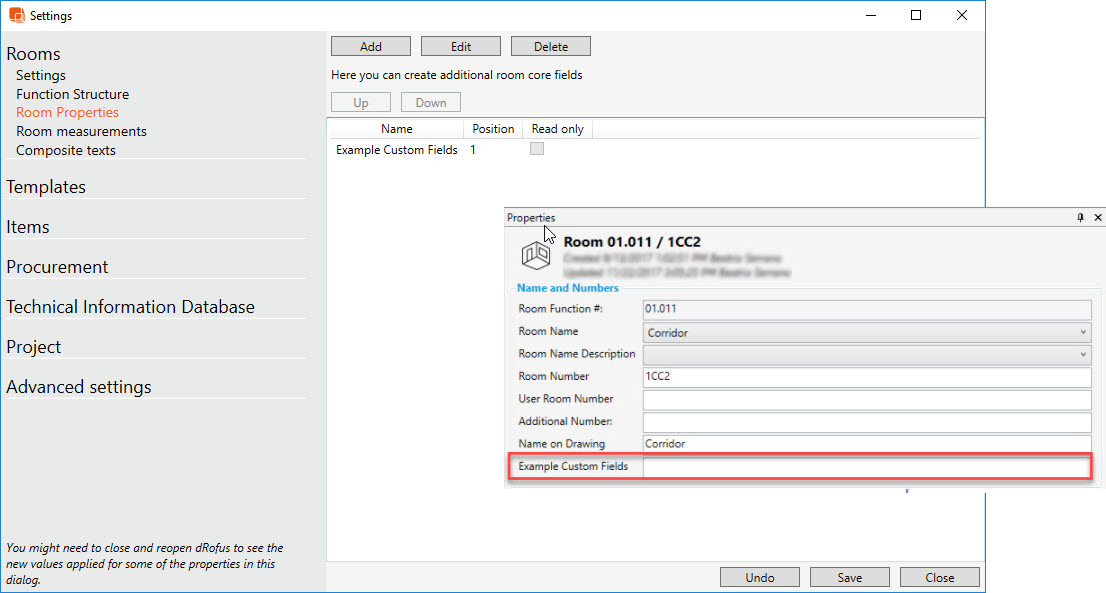Viewport: 1106px width, 593px height.
Task: Sort by the Position column header
Action: (x=493, y=129)
